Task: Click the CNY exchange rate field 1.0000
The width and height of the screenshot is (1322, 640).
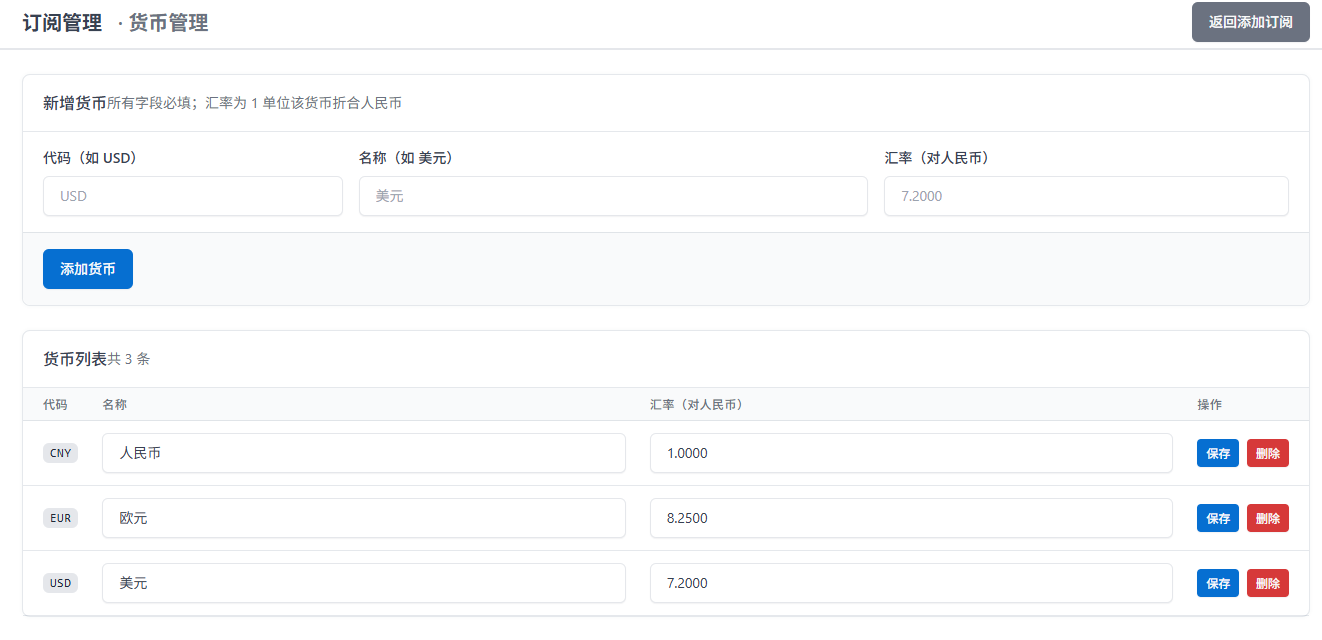Action: [910, 453]
